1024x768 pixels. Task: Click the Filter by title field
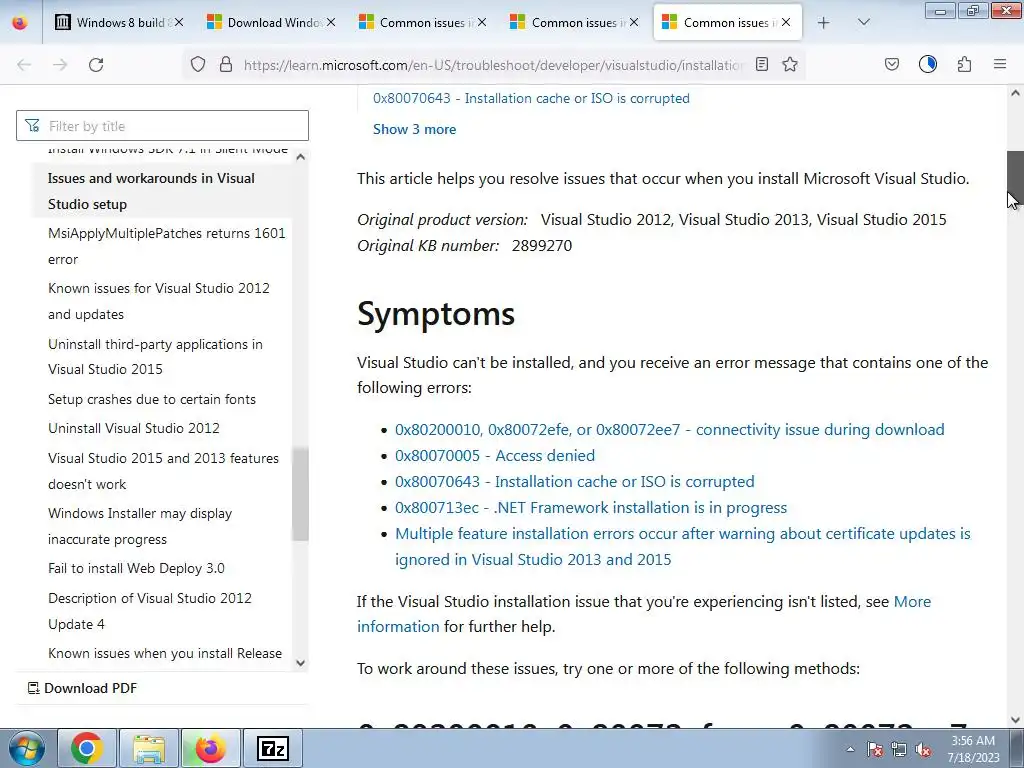(163, 126)
